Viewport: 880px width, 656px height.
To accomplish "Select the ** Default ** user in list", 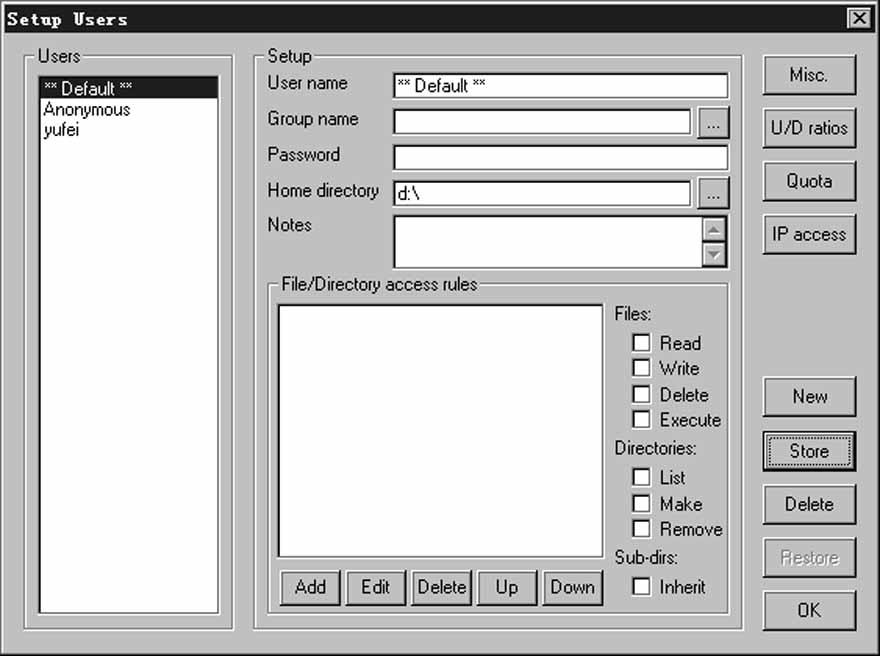I will (129, 88).
